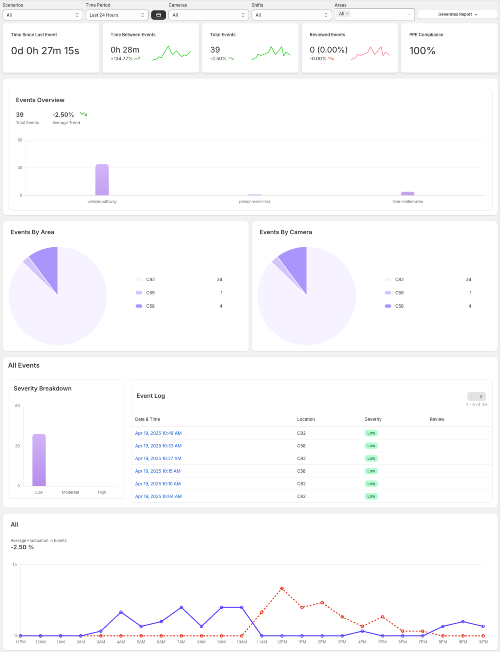The width and height of the screenshot is (500, 652).
Task: Click the tallest bar in Events Overview chart
Action: 102,180
